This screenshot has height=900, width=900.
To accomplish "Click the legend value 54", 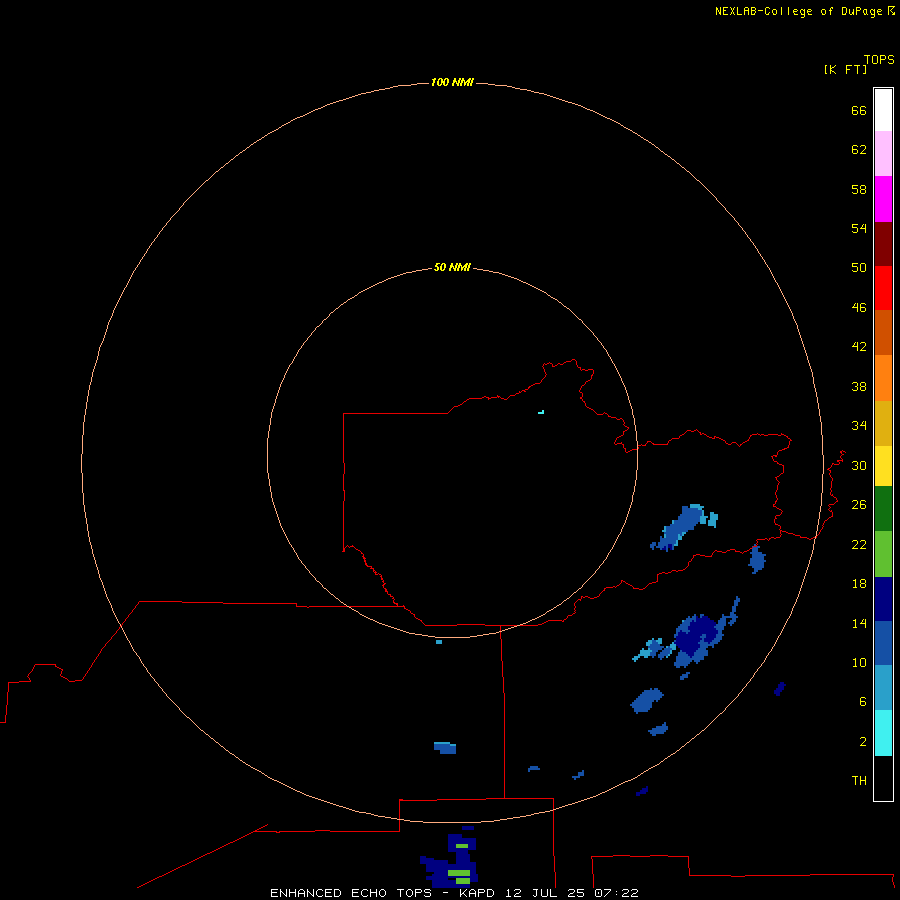I will pos(859,228).
